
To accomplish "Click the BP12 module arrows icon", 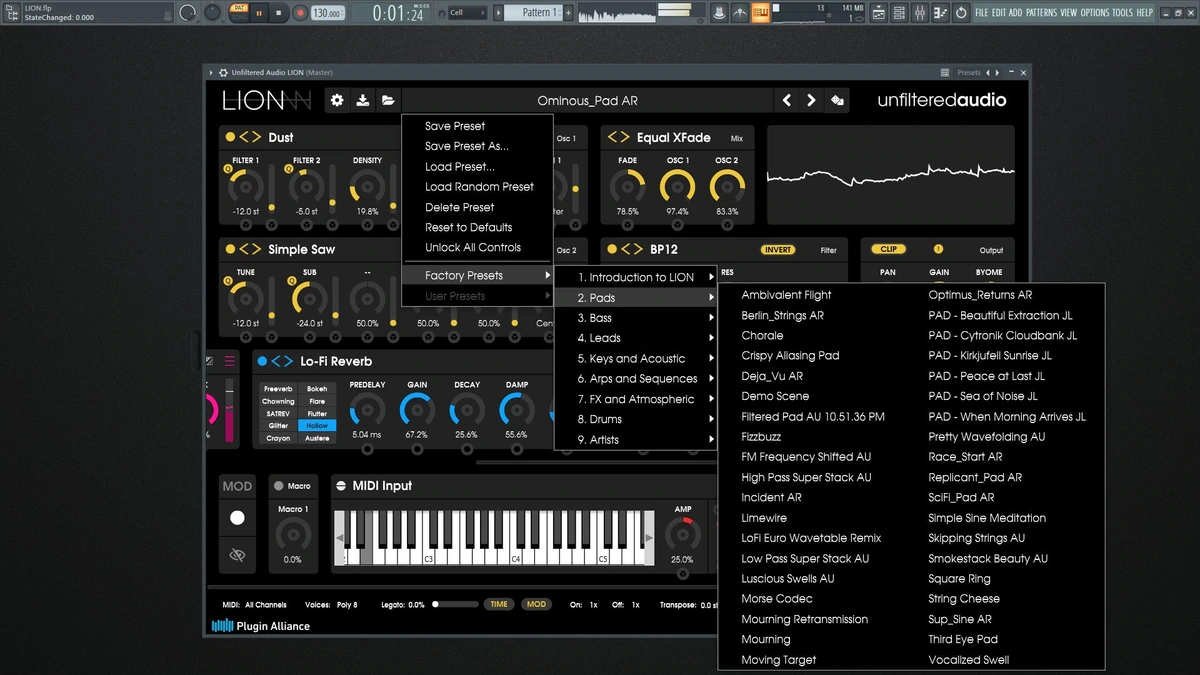I will click(x=632, y=249).
